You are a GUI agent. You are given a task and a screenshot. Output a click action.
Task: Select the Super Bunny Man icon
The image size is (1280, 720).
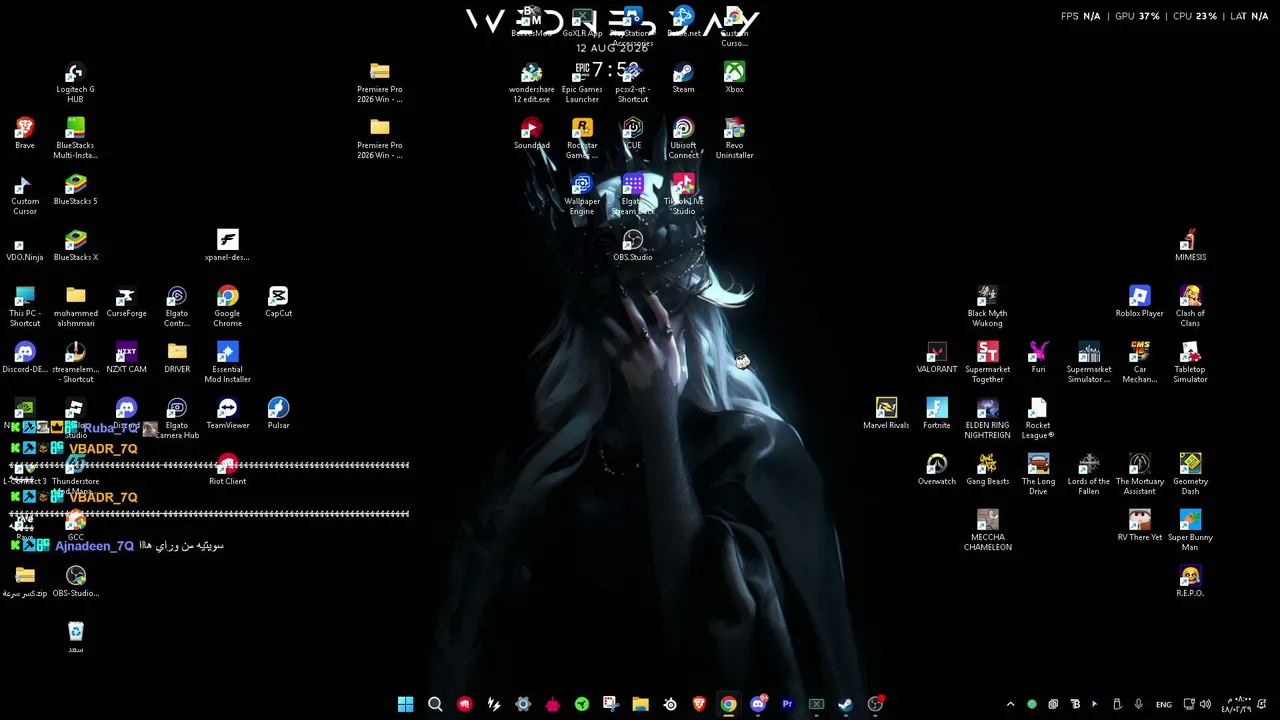coord(1190,531)
